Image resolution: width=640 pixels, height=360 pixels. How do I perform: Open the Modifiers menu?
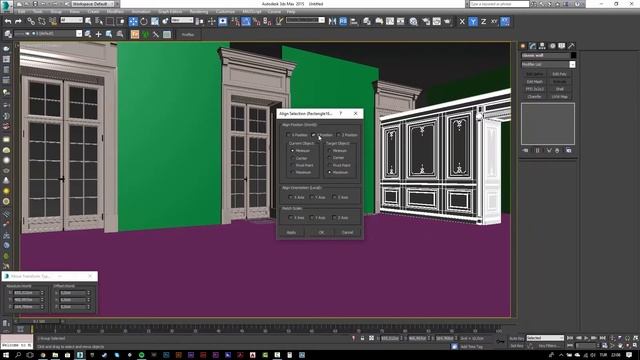pyautogui.click(x=115, y=12)
